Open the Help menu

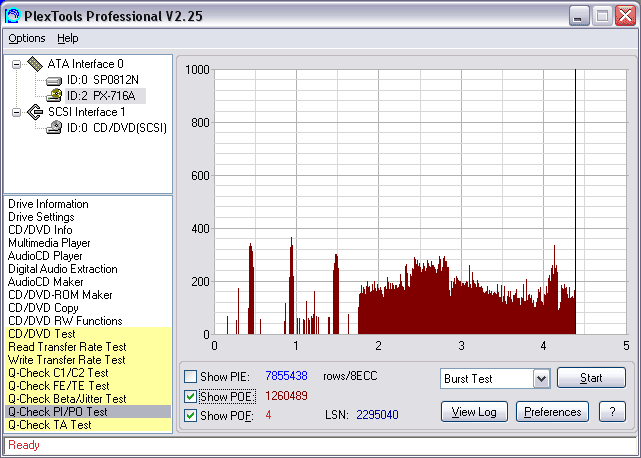(67, 38)
